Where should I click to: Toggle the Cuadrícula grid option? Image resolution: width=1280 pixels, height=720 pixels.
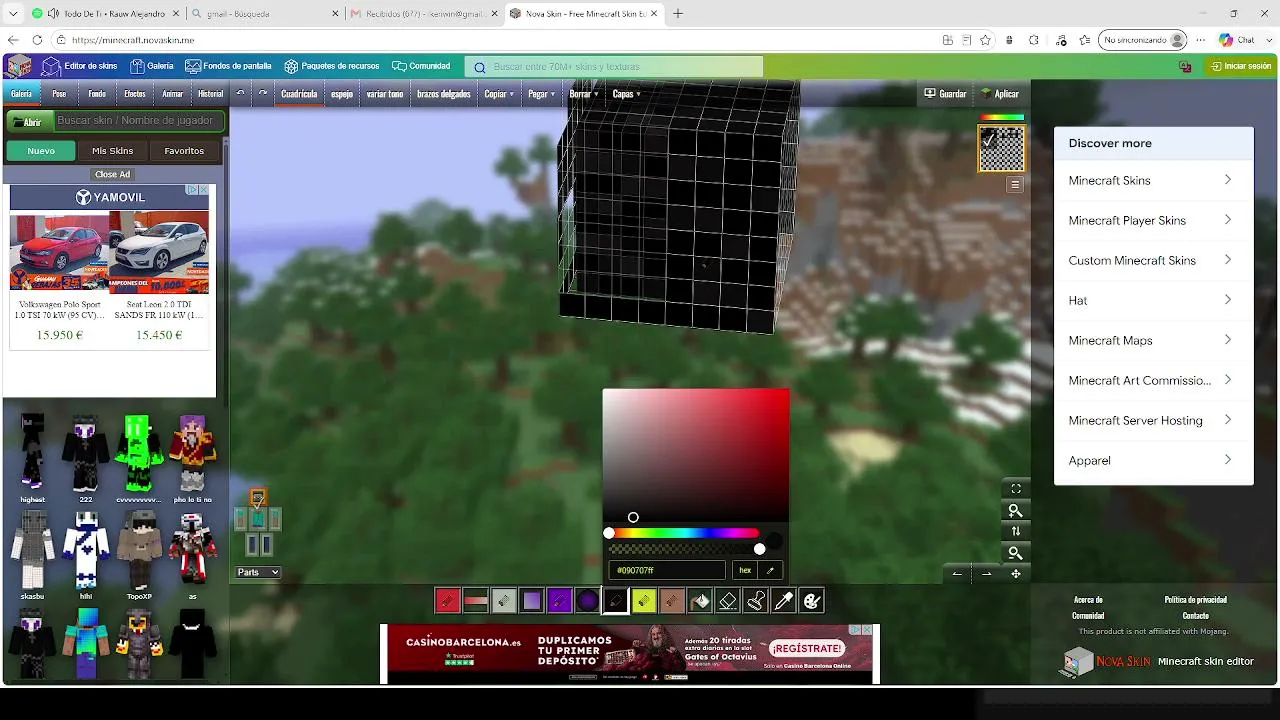pos(299,94)
